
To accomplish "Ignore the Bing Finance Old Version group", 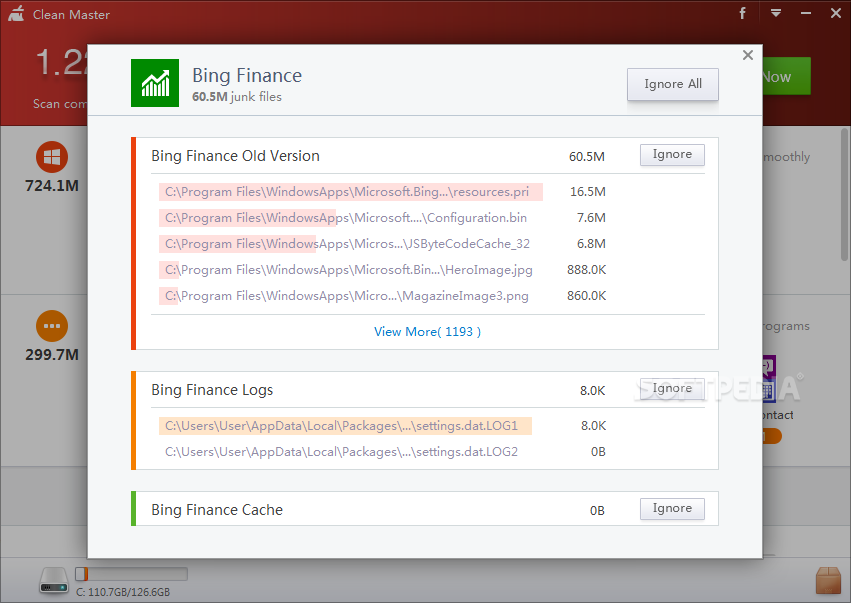I will 672,155.
